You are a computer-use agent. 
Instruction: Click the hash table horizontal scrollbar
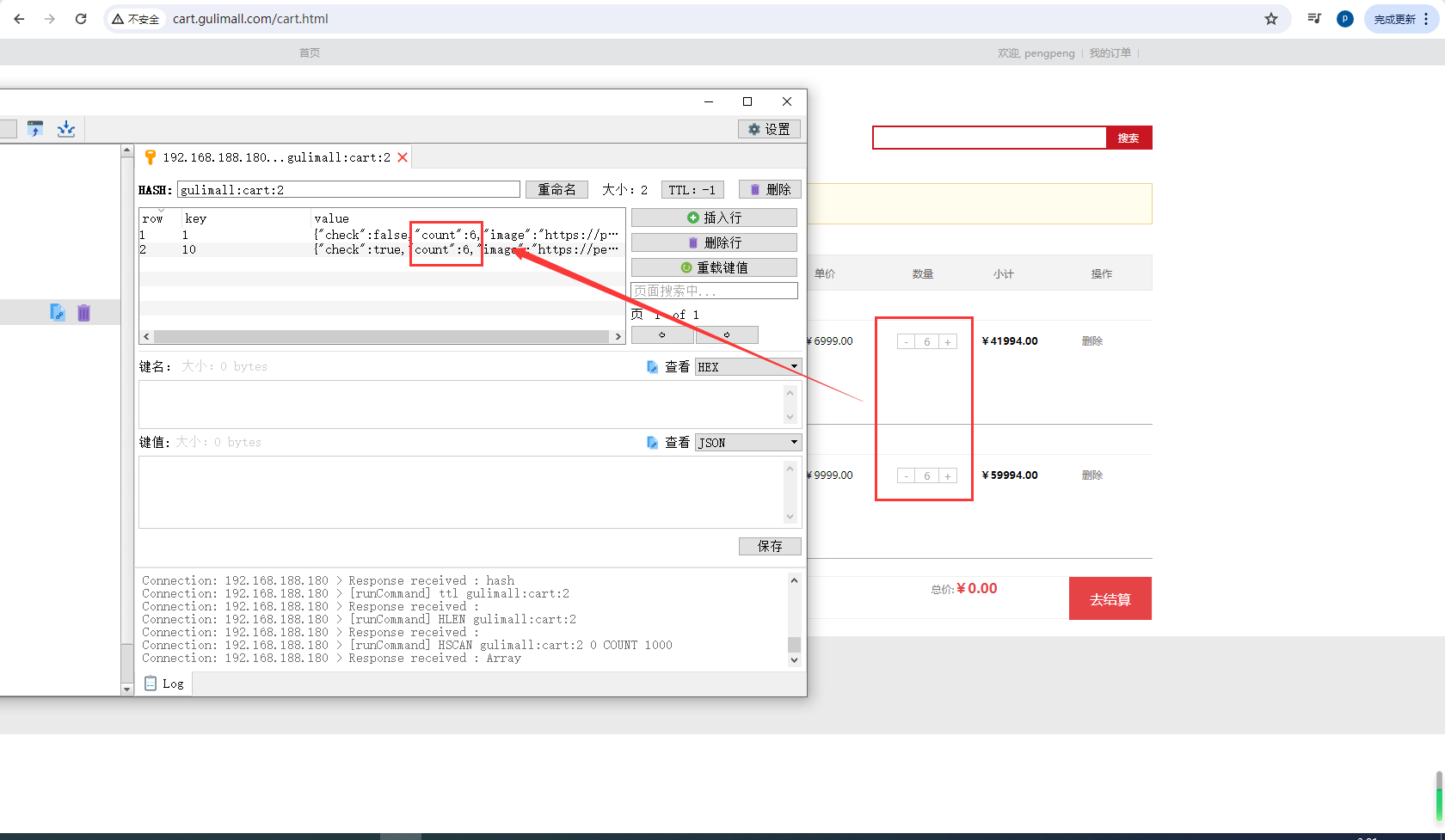point(381,336)
